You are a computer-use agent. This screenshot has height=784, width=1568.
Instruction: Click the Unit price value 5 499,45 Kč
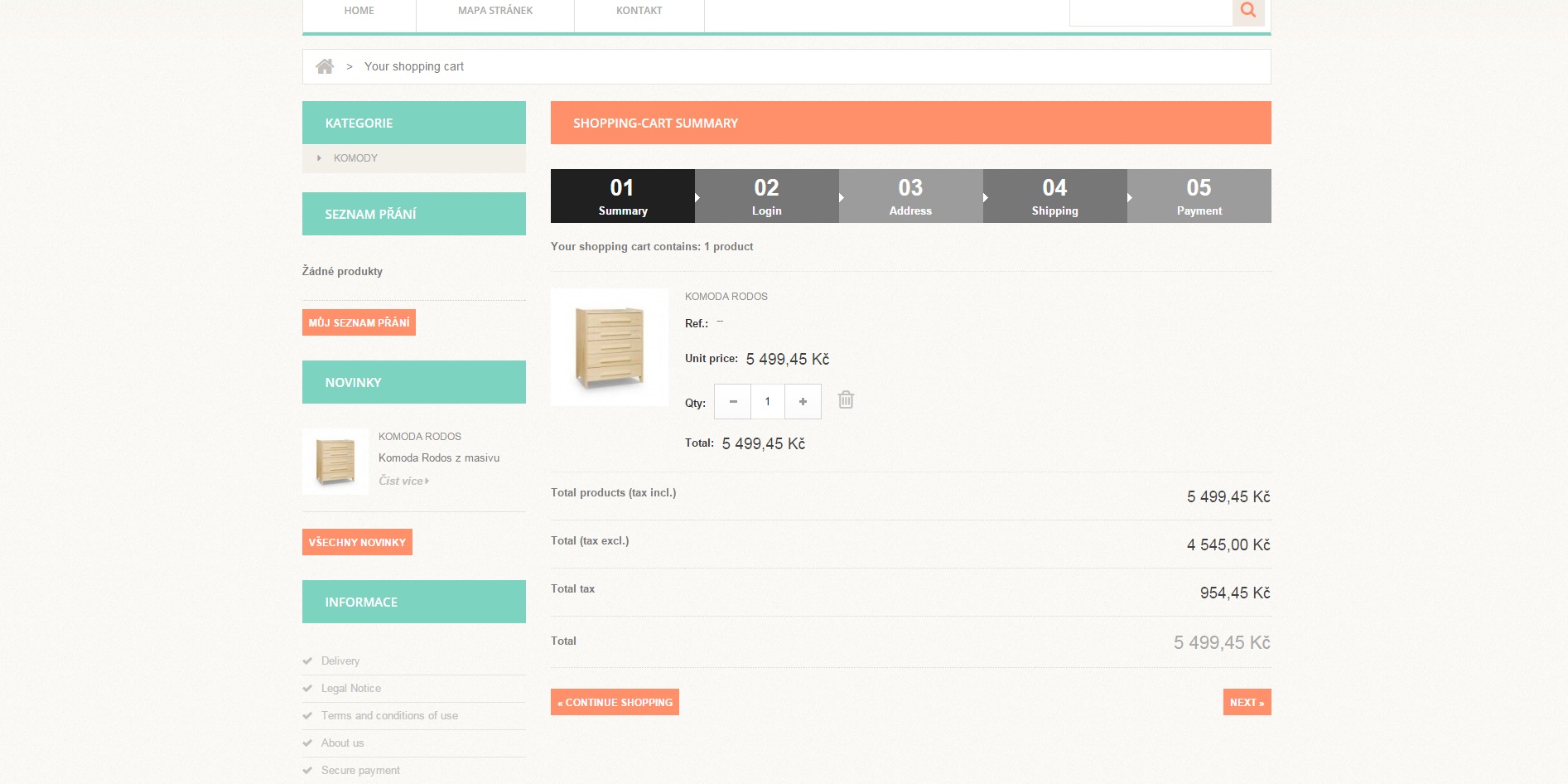click(x=788, y=359)
